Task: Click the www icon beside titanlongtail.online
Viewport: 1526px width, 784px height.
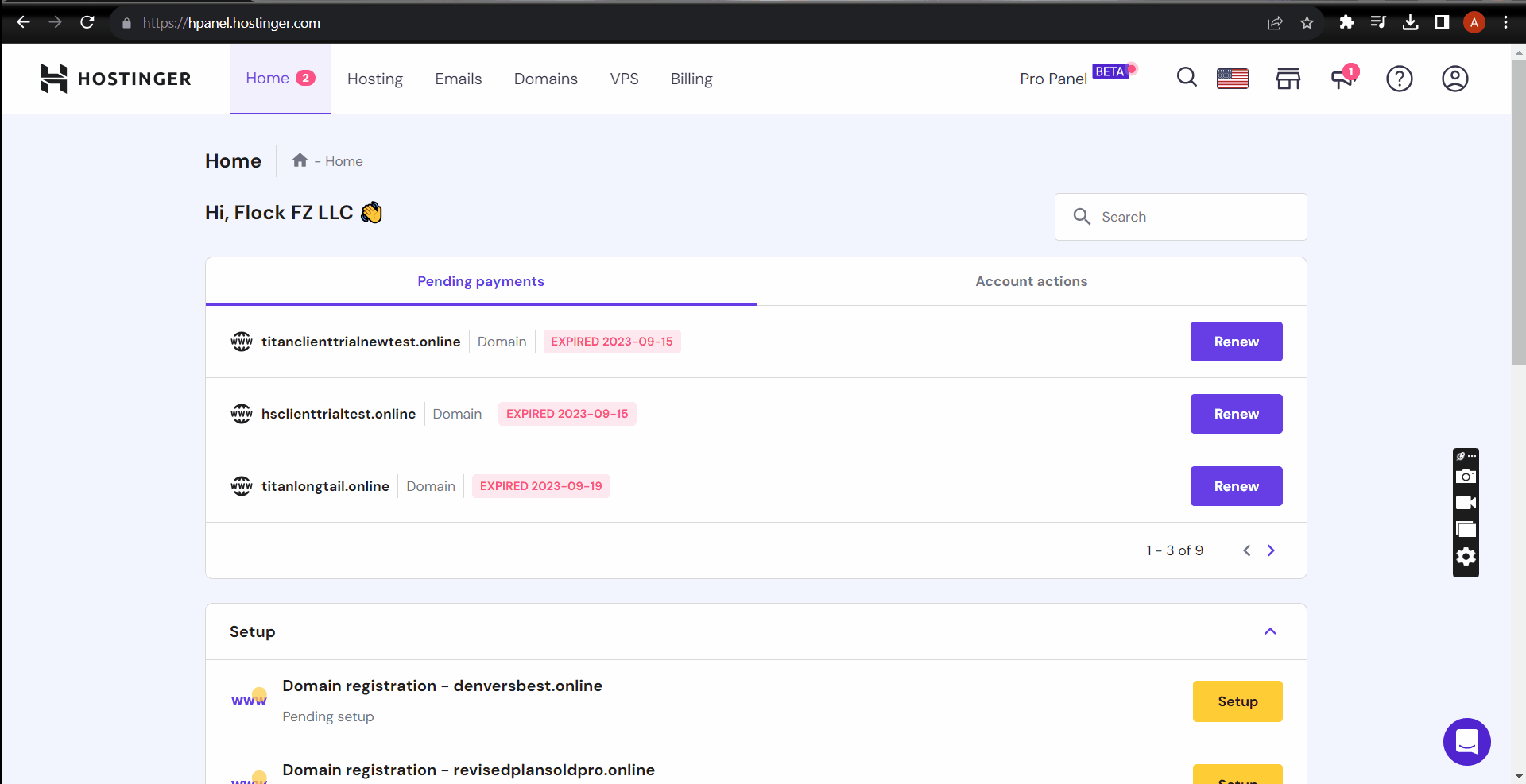Action: (242, 486)
